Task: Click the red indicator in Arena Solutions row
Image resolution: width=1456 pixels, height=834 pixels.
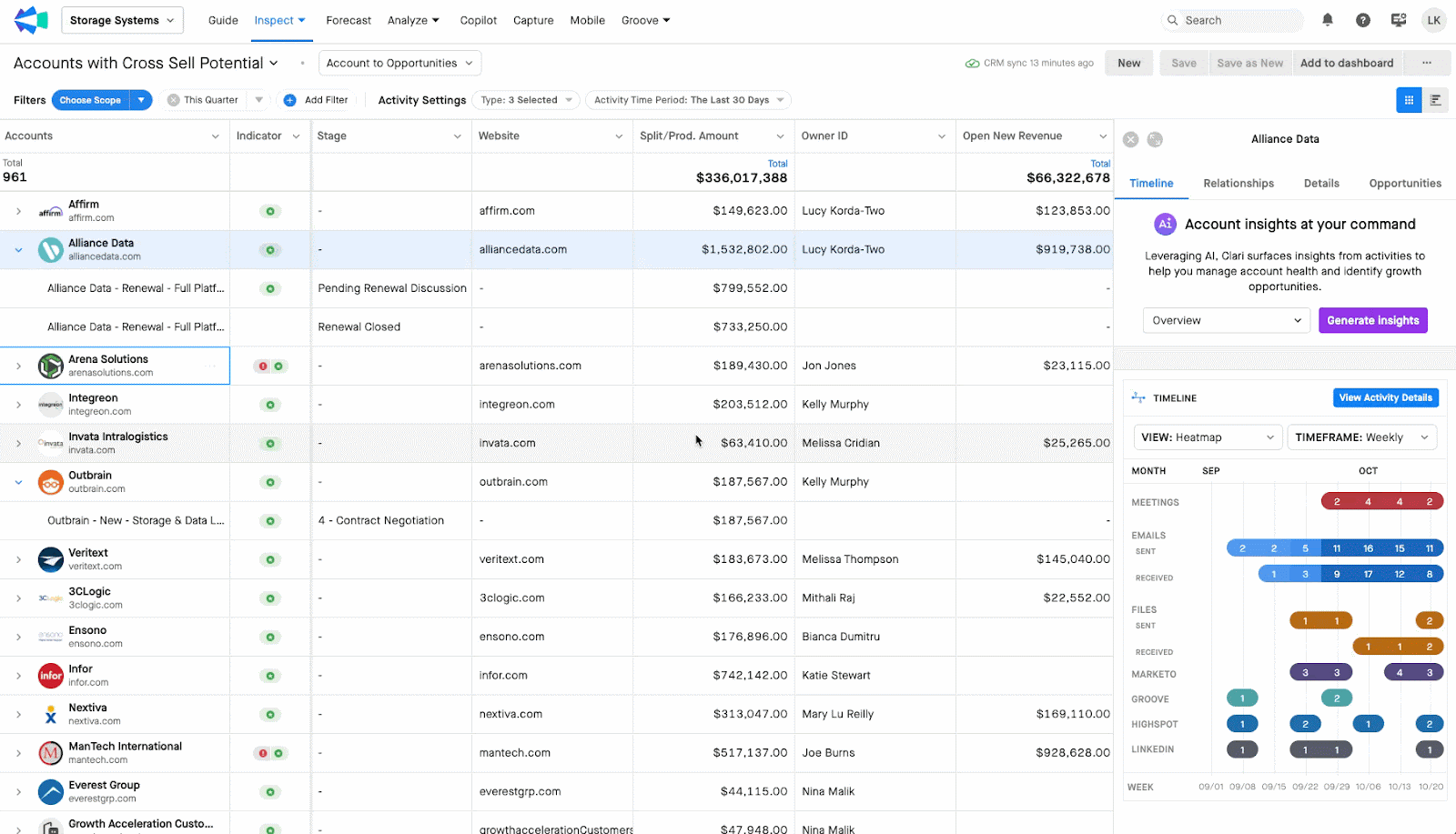Action: (x=263, y=367)
